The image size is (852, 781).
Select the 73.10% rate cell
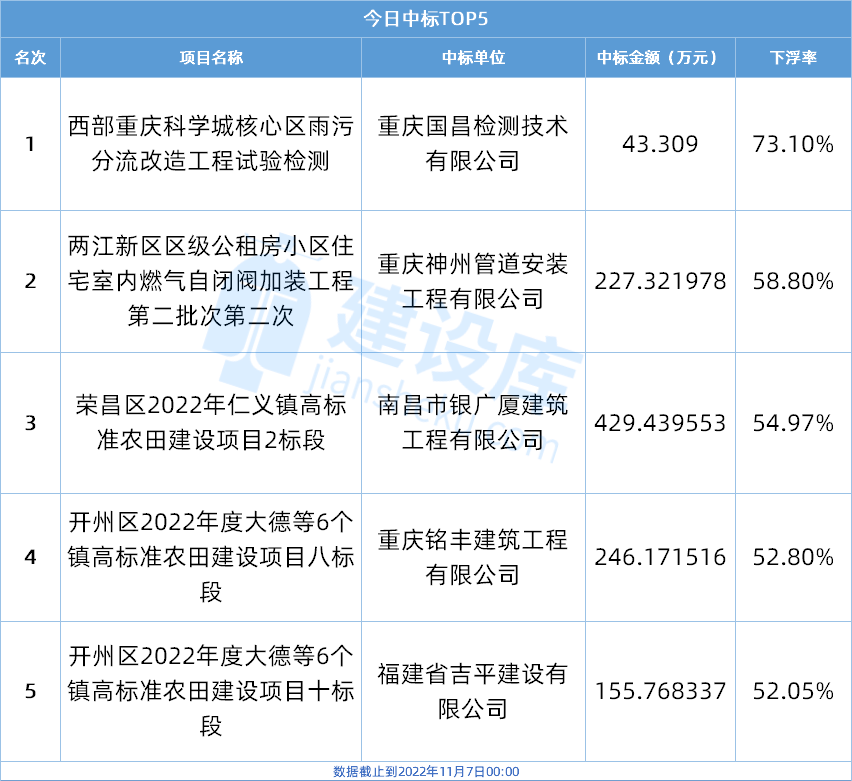tap(793, 144)
